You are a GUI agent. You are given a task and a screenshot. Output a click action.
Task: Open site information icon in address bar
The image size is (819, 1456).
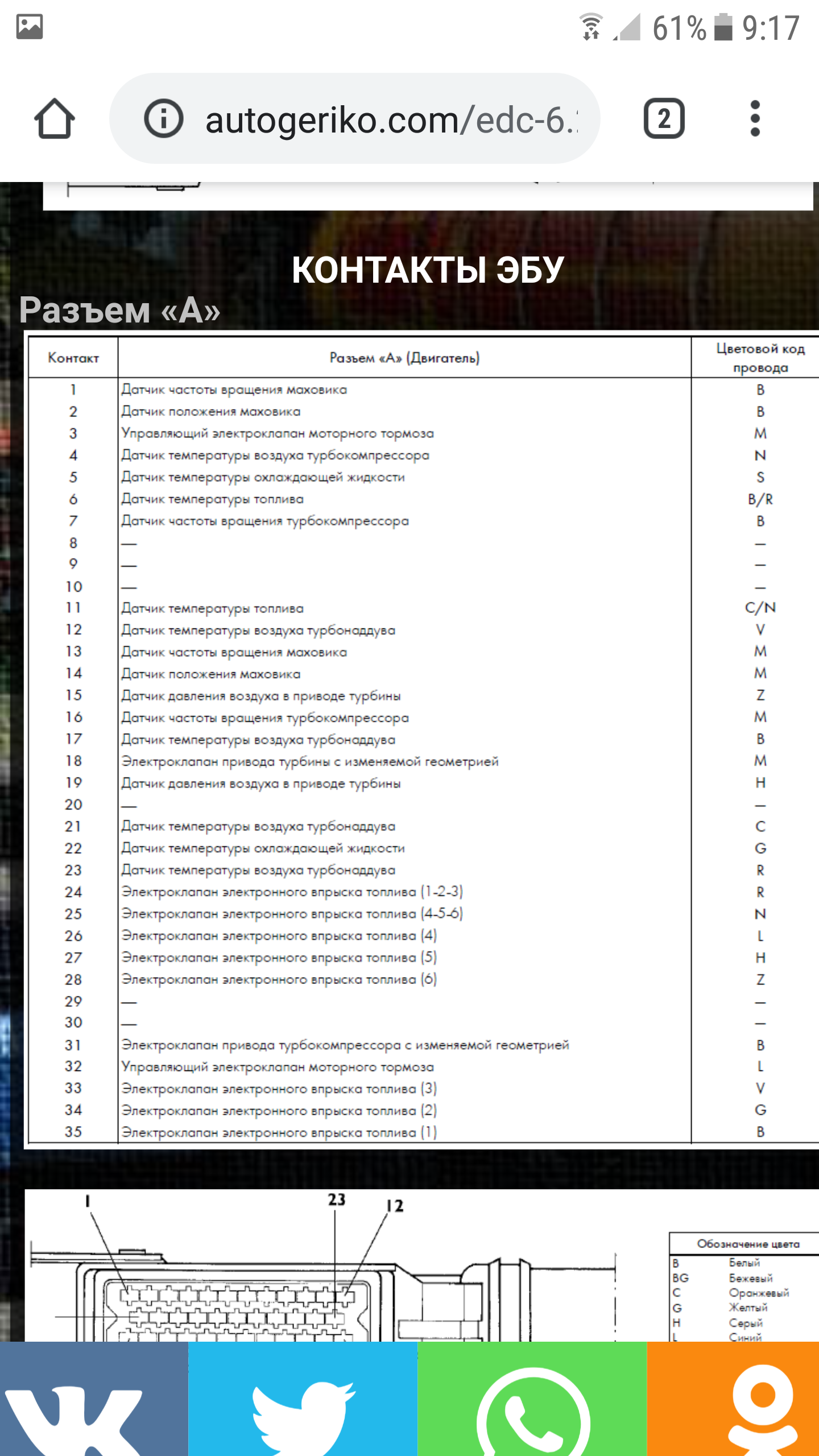tap(163, 119)
